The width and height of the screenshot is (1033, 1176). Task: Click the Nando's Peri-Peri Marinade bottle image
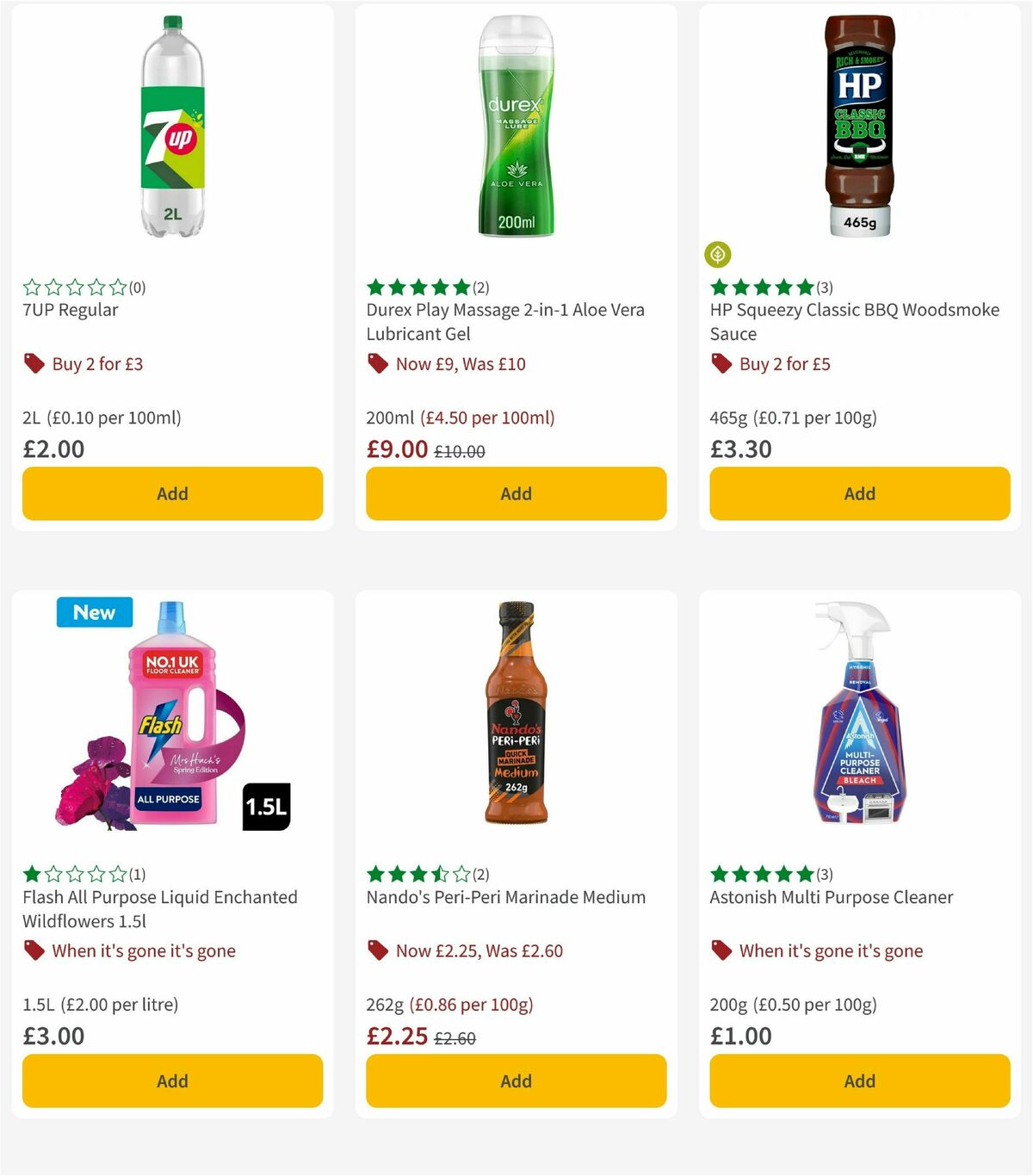[516, 713]
